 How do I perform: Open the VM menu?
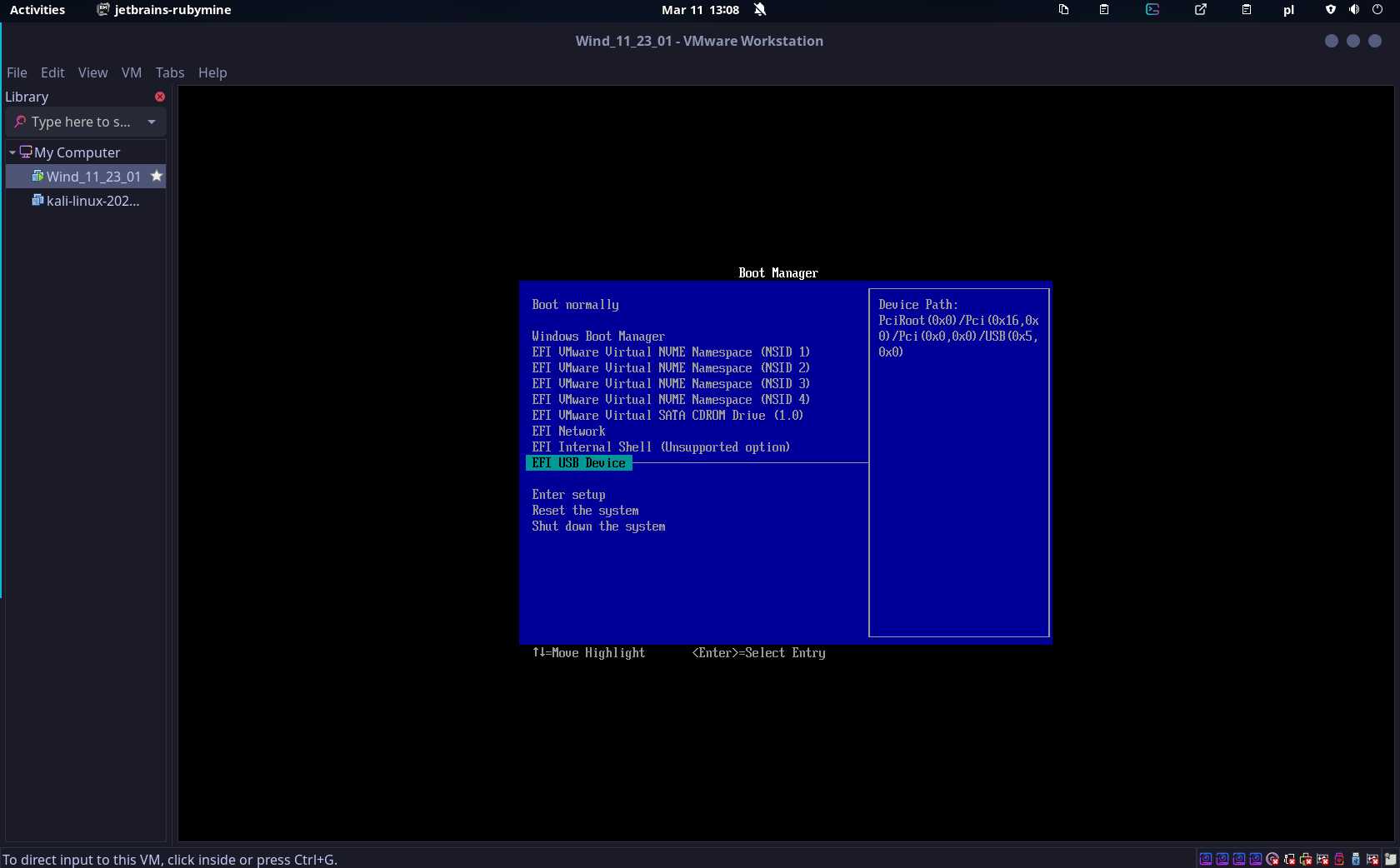click(x=131, y=72)
